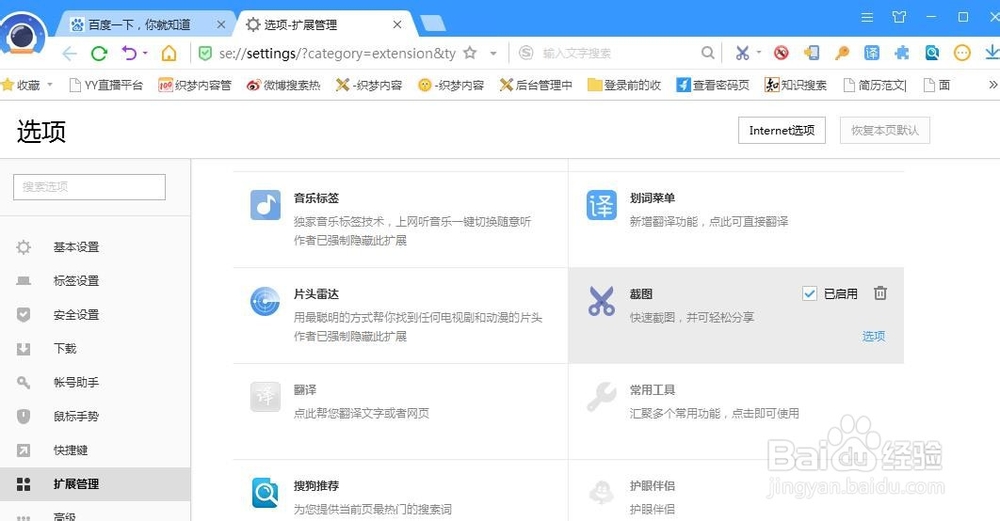1000x521 pixels.
Task: Click the Sogou recommend toolbar icon
Action: [932, 53]
